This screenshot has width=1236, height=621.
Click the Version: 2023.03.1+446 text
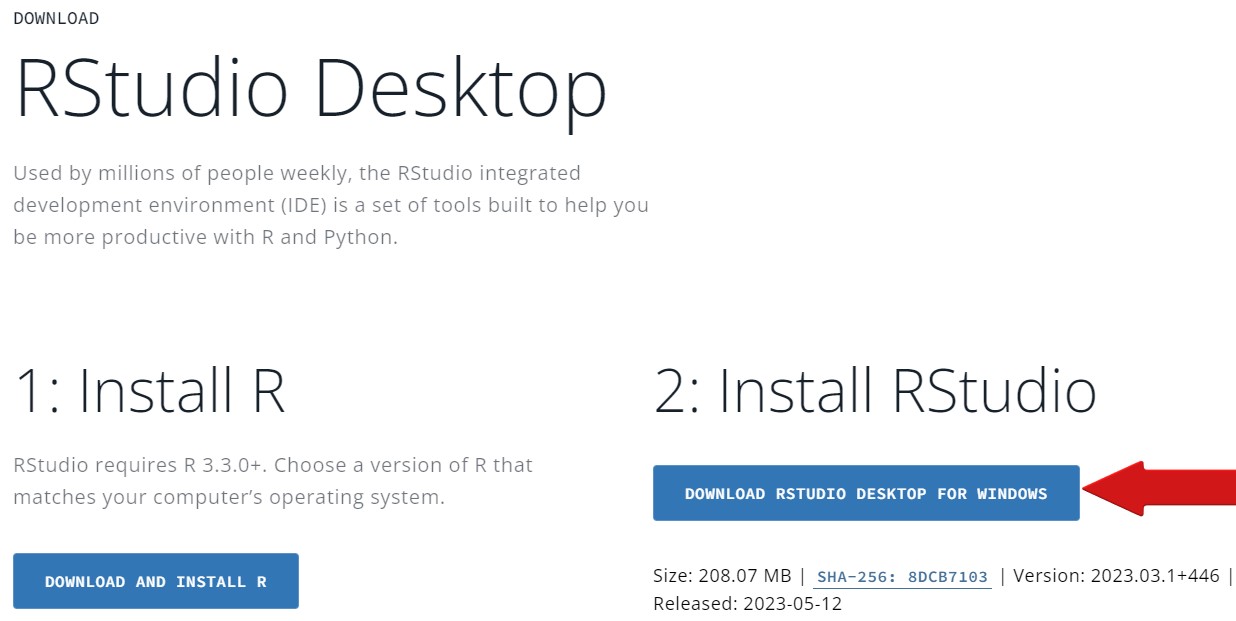point(1116,576)
